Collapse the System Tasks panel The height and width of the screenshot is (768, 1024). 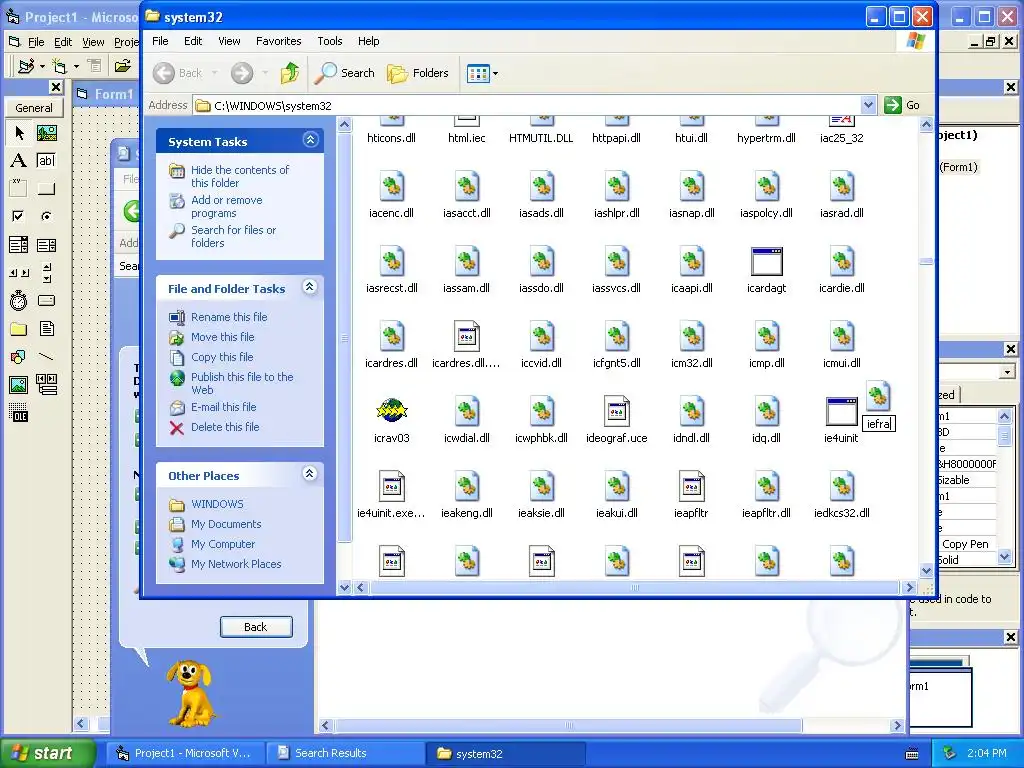pos(310,140)
